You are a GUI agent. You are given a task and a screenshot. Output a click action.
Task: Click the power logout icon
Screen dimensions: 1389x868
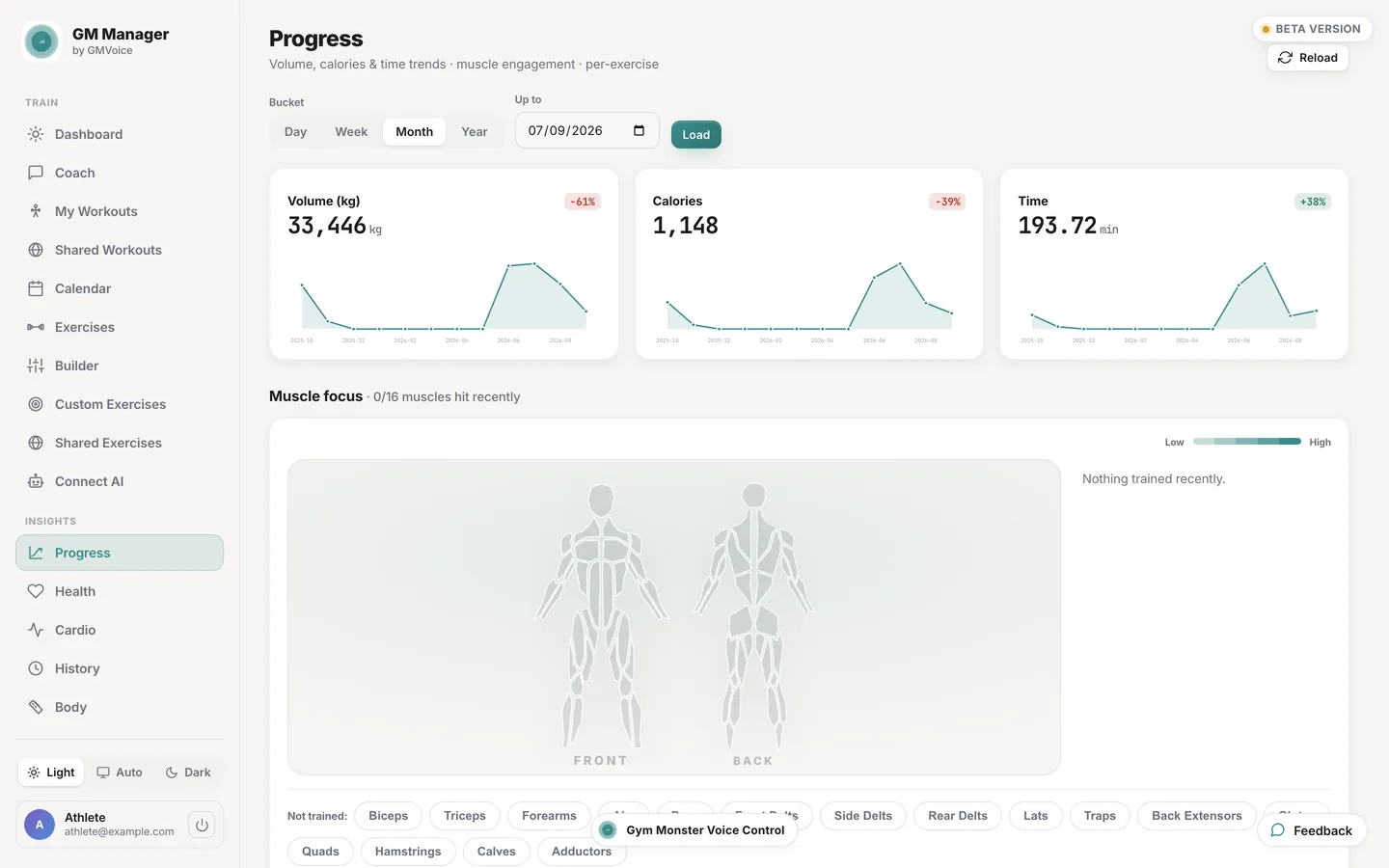tap(202, 825)
